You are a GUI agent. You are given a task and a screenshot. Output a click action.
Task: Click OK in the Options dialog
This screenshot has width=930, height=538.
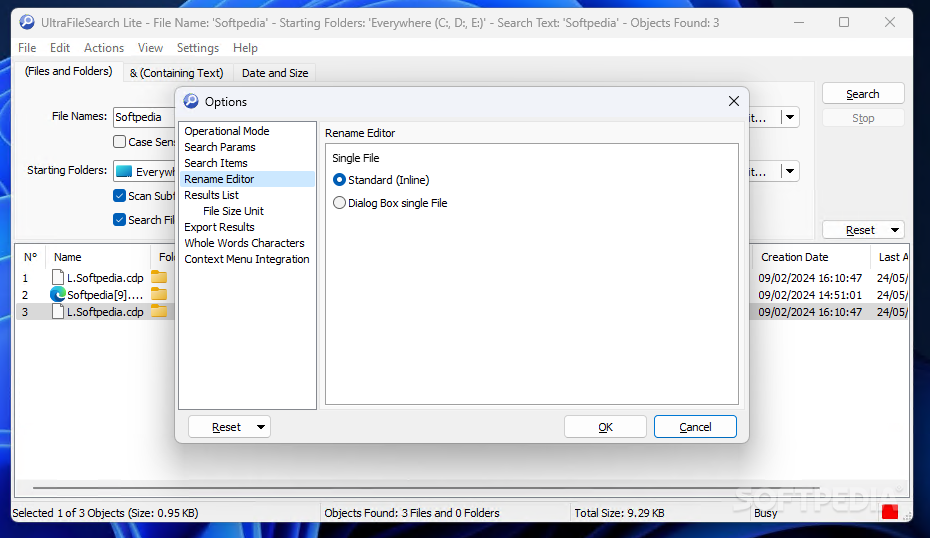[605, 427]
